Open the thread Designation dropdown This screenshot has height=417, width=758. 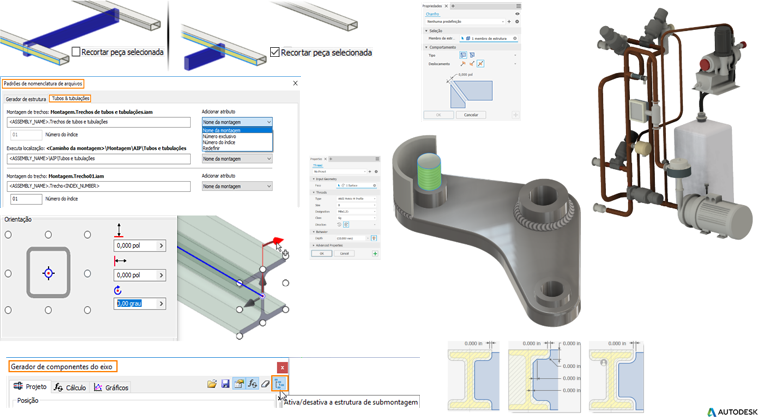point(356,212)
